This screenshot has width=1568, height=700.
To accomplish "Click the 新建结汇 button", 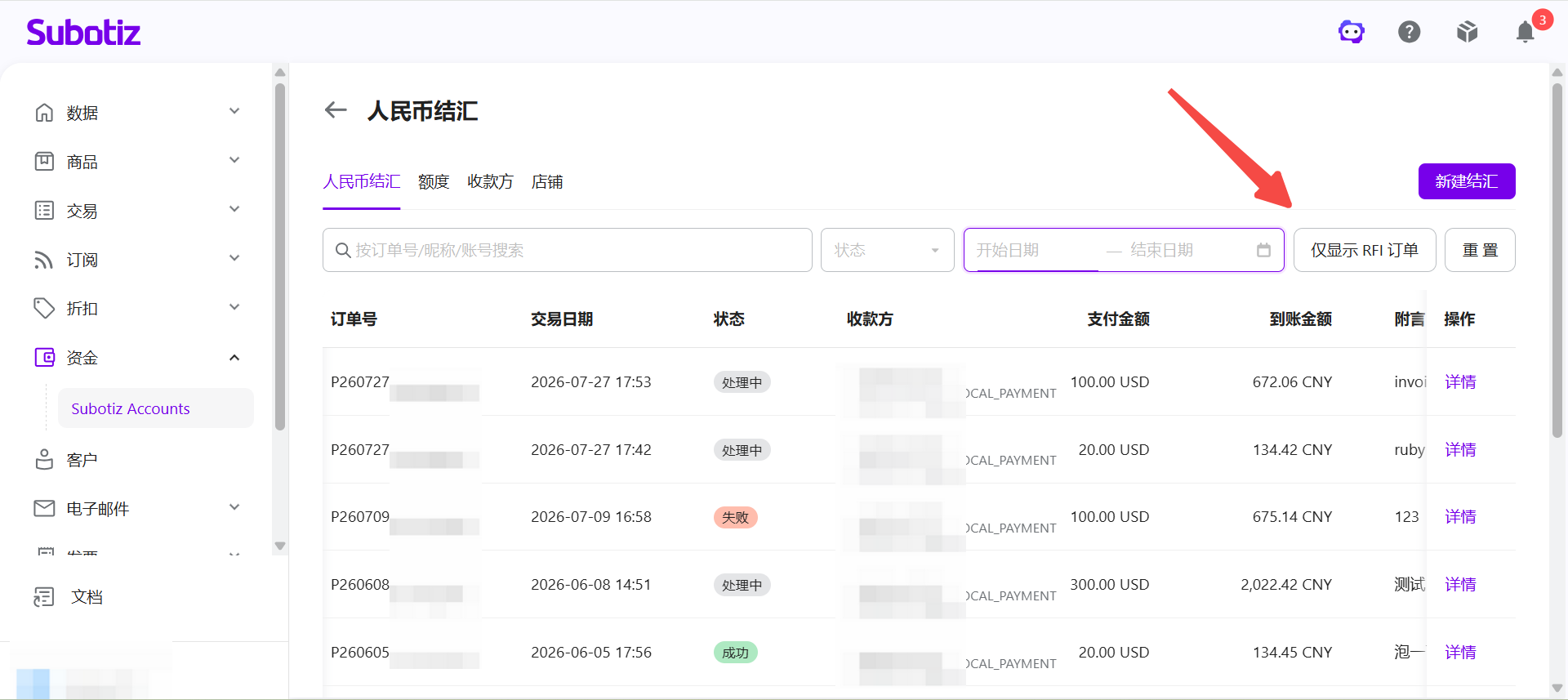I will coord(1467,181).
